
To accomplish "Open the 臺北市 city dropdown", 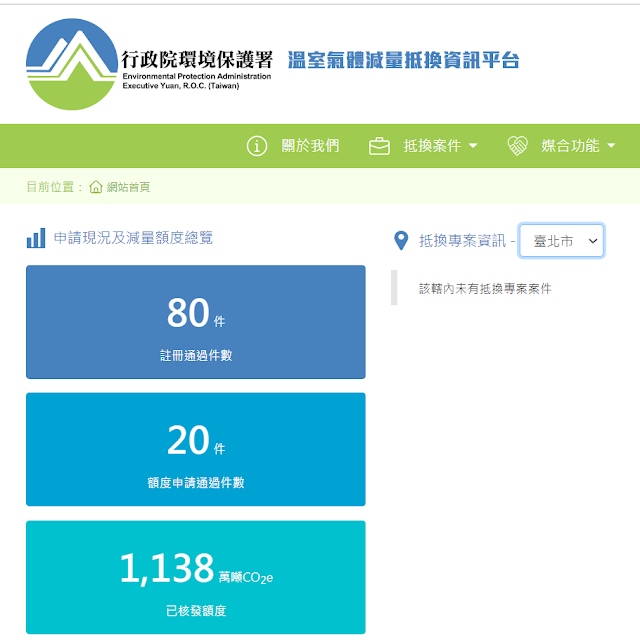I will (561, 240).
